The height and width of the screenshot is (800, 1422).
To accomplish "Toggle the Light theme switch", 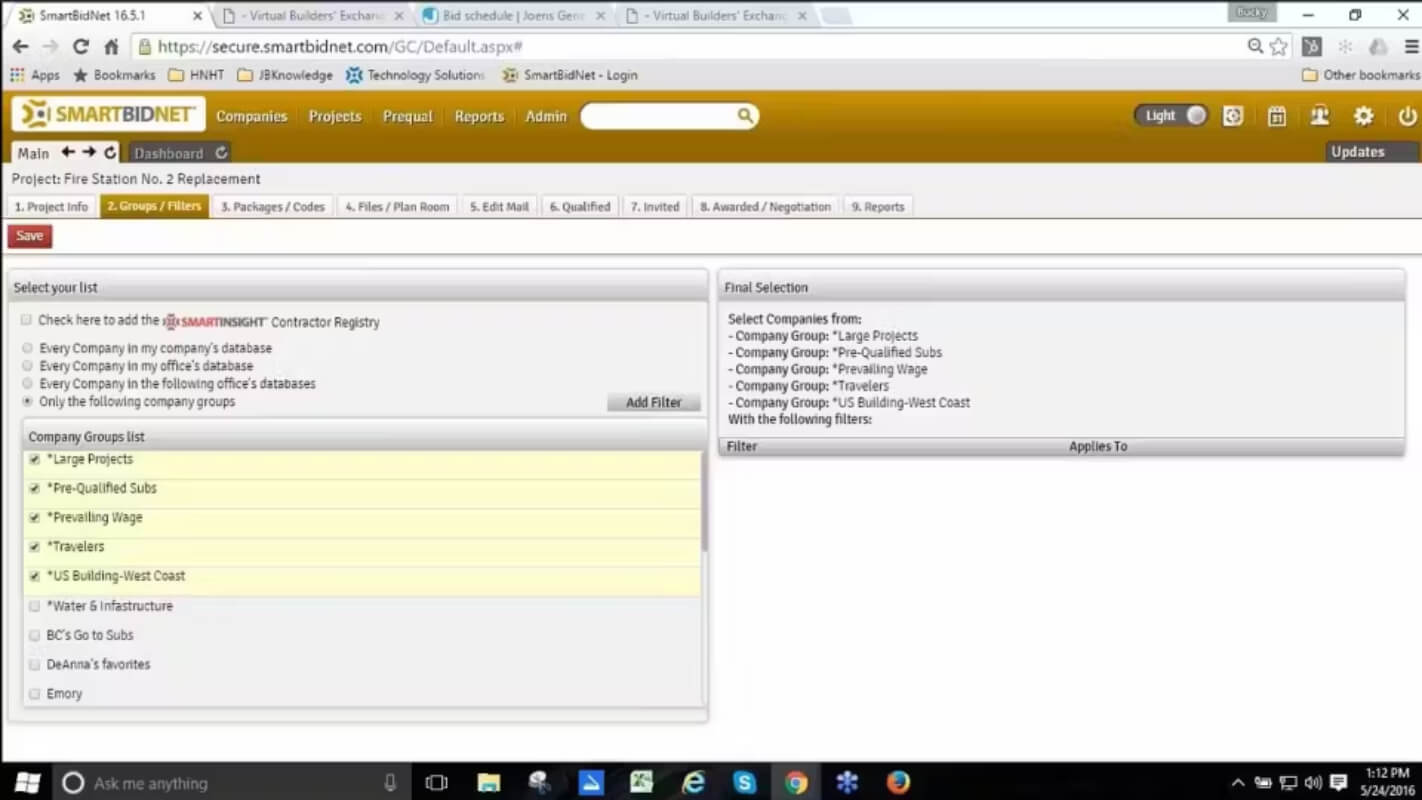I will tap(1170, 116).
